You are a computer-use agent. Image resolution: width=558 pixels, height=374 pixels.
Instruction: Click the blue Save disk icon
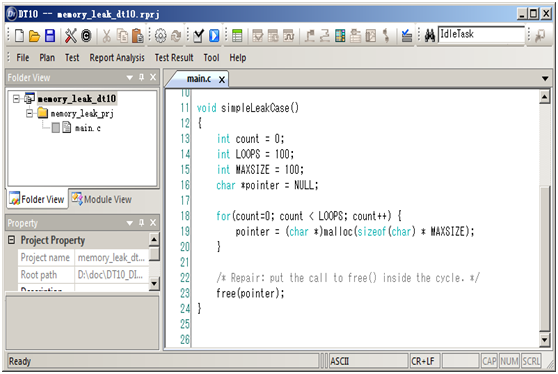(50, 36)
